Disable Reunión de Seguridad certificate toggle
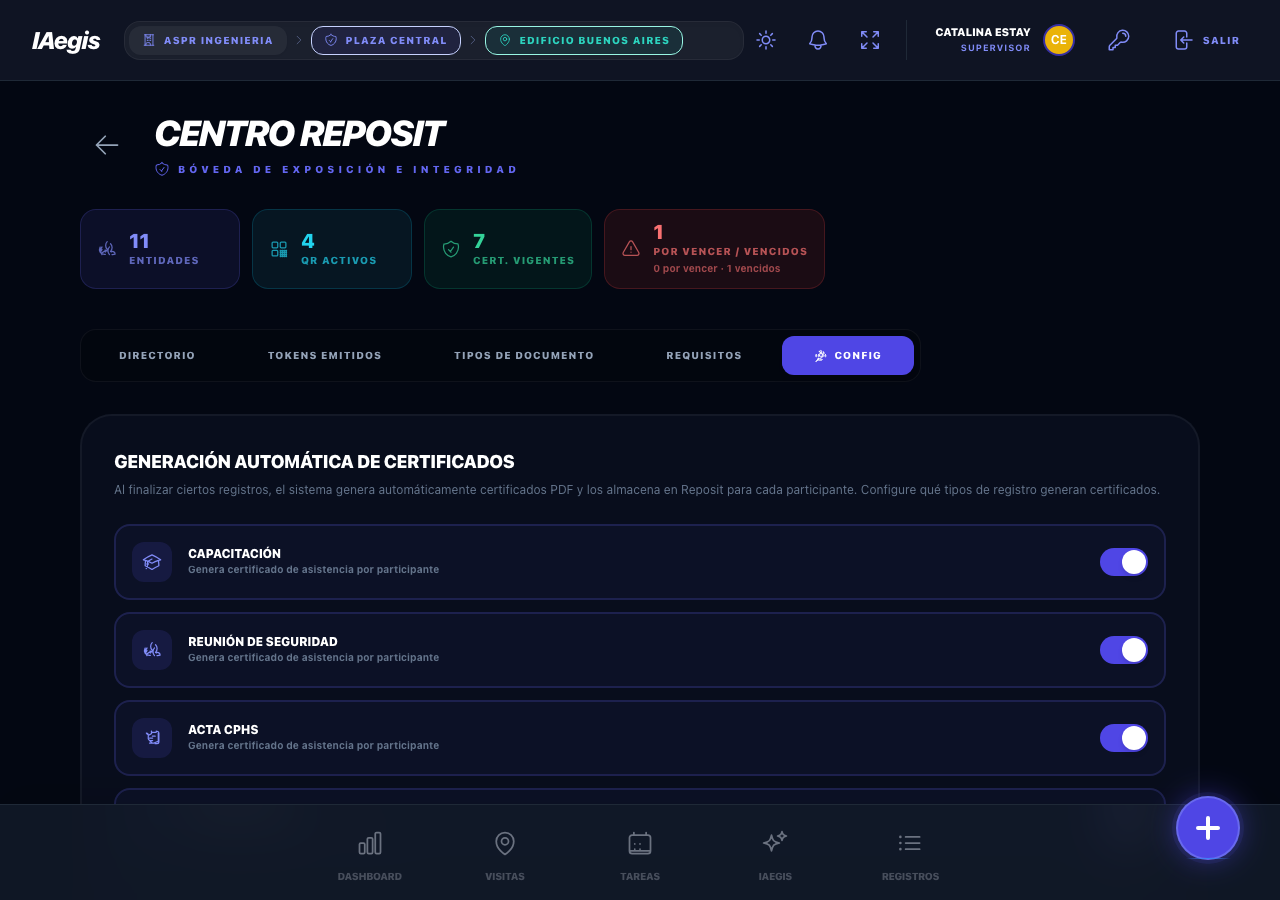This screenshot has width=1280, height=900. 1124,650
